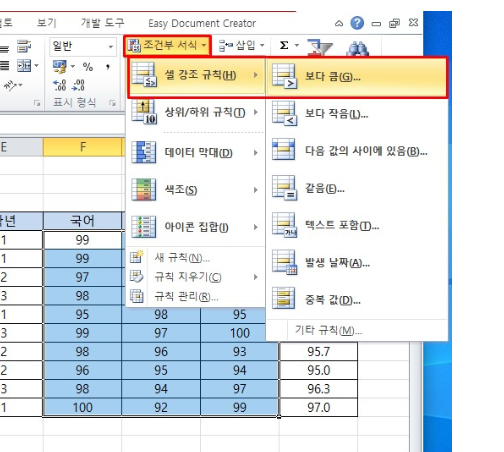504x452 pixels.
Task: Open Sort and Filter funnel icon
Action: pyautogui.click(x=320, y=47)
